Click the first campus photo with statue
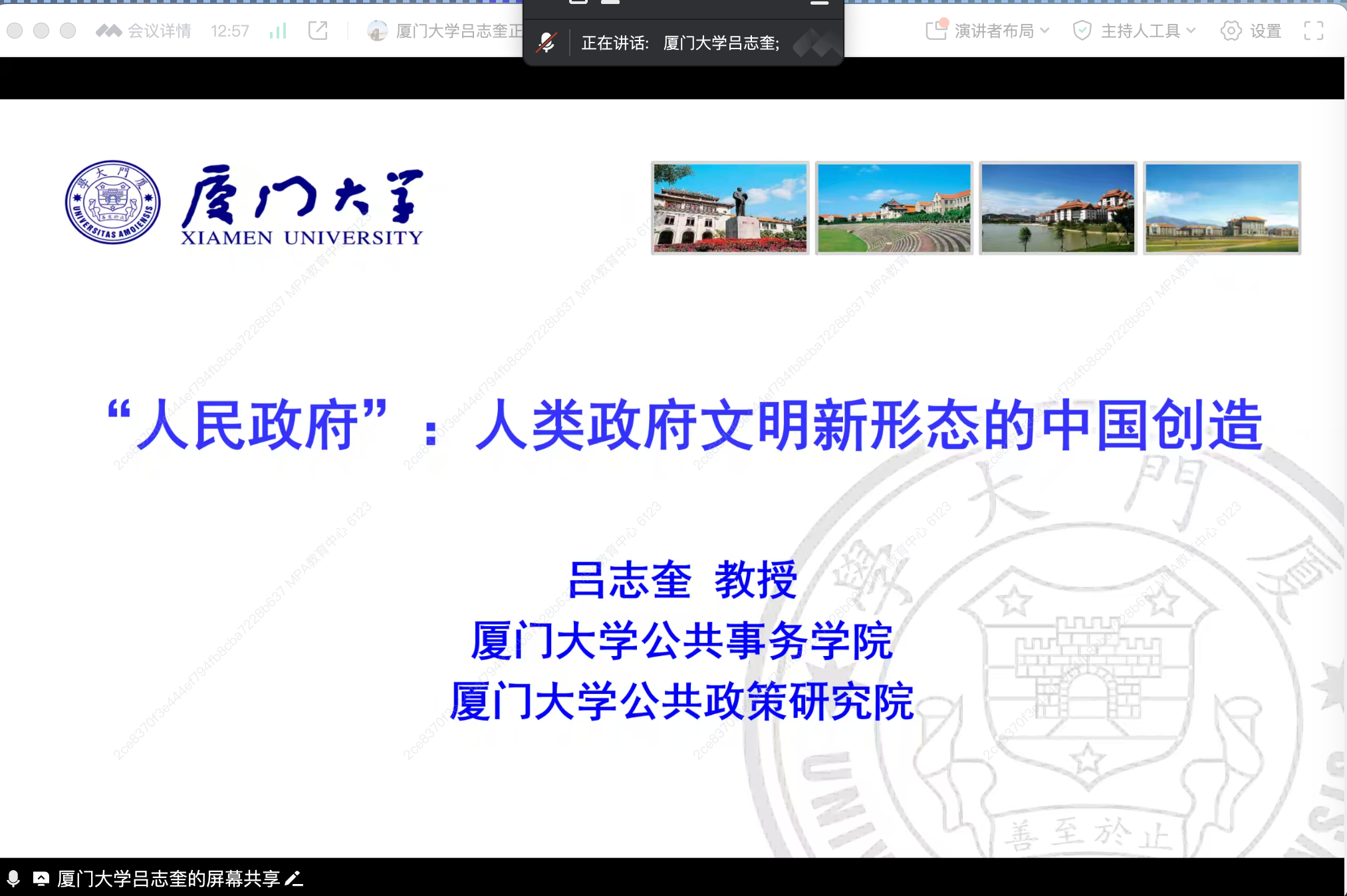Image resolution: width=1347 pixels, height=896 pixels. point(729,208)
